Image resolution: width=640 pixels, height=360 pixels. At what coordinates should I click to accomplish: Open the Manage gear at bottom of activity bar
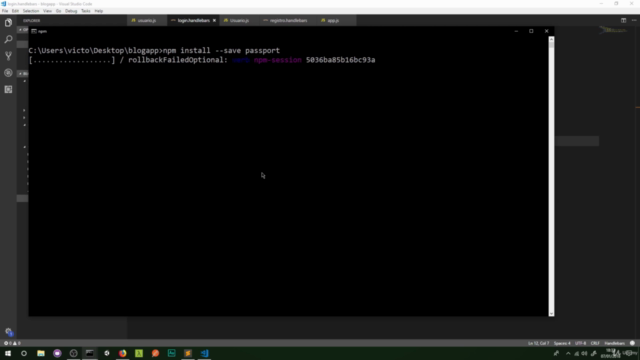click(x=8, y=331)
